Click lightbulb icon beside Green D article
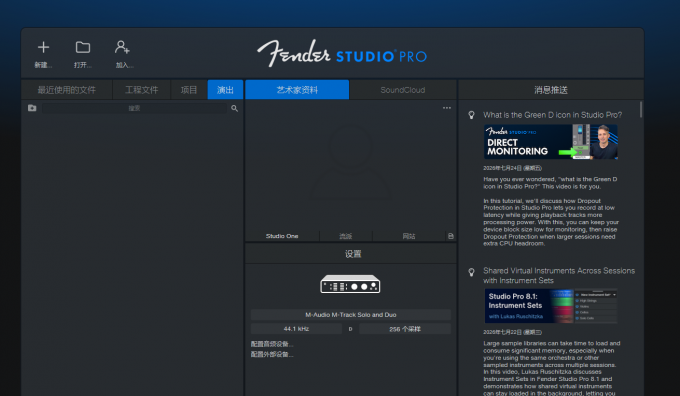 pyautogui.click(x=471, y=115)
